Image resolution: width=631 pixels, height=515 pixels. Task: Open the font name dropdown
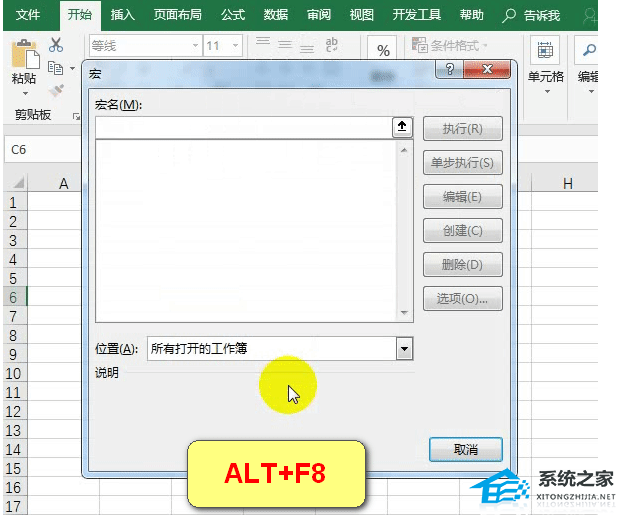[x=195, y=45]
